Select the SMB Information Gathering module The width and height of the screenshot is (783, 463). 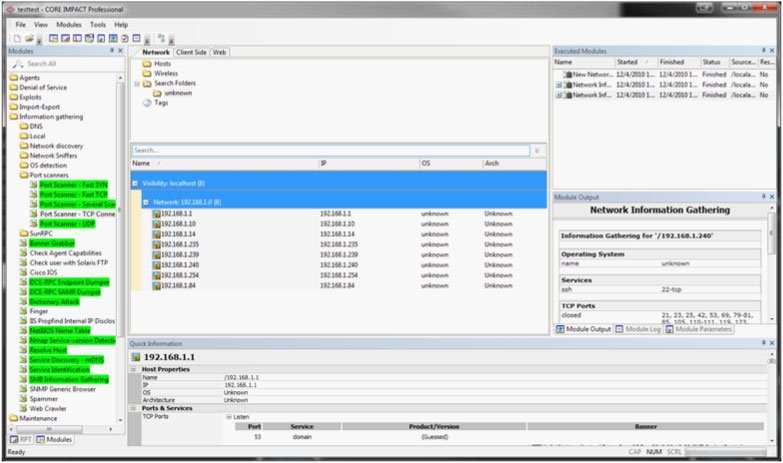point(69,380)
